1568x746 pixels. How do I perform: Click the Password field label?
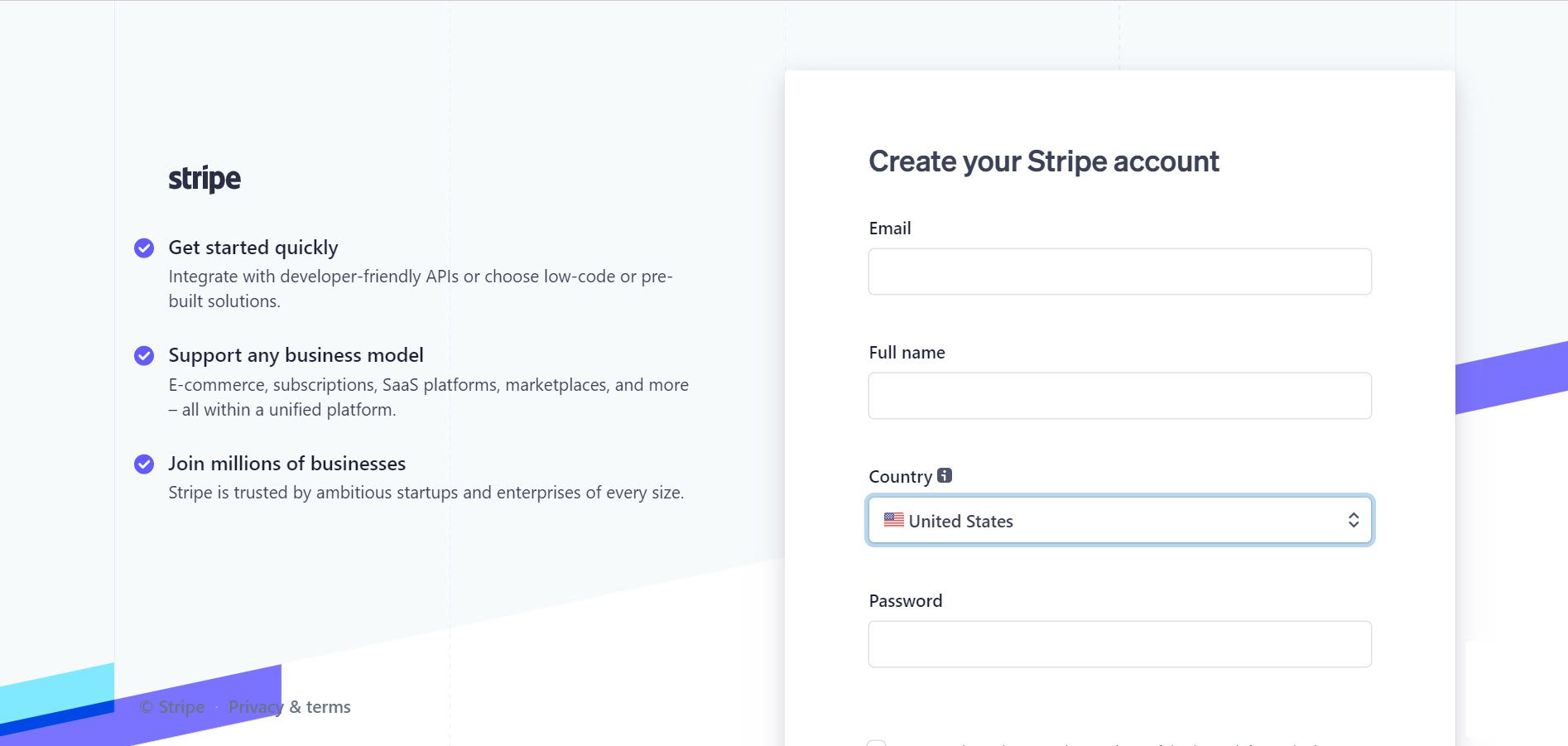pos(906,601)
